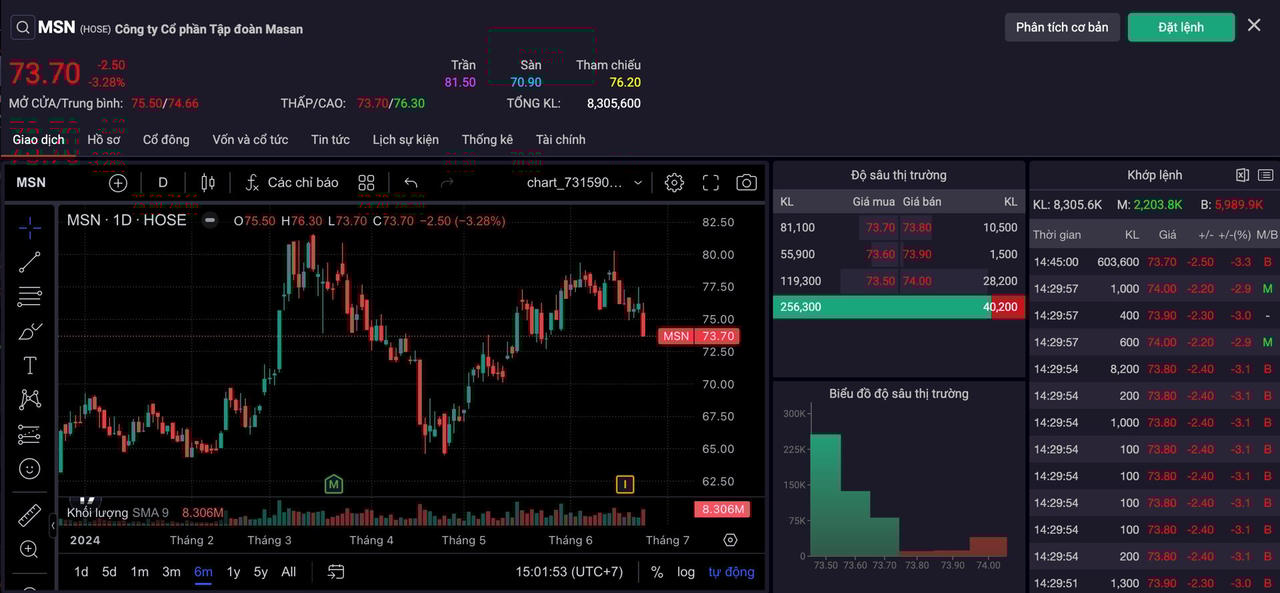
Task: Select the trend line drawing tool
Action: tap(30, 262)
